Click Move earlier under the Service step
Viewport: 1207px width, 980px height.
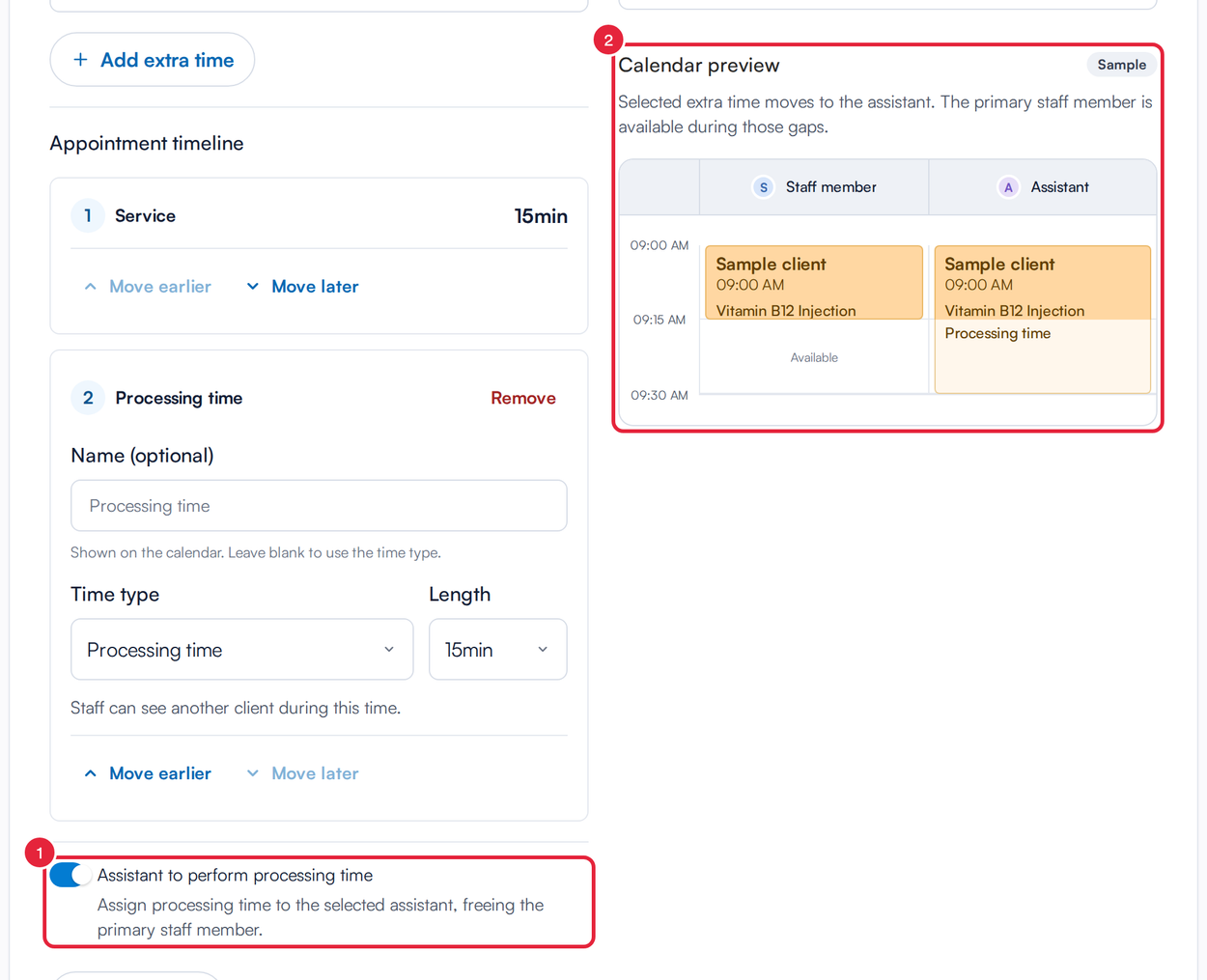[x=147, y=287]
